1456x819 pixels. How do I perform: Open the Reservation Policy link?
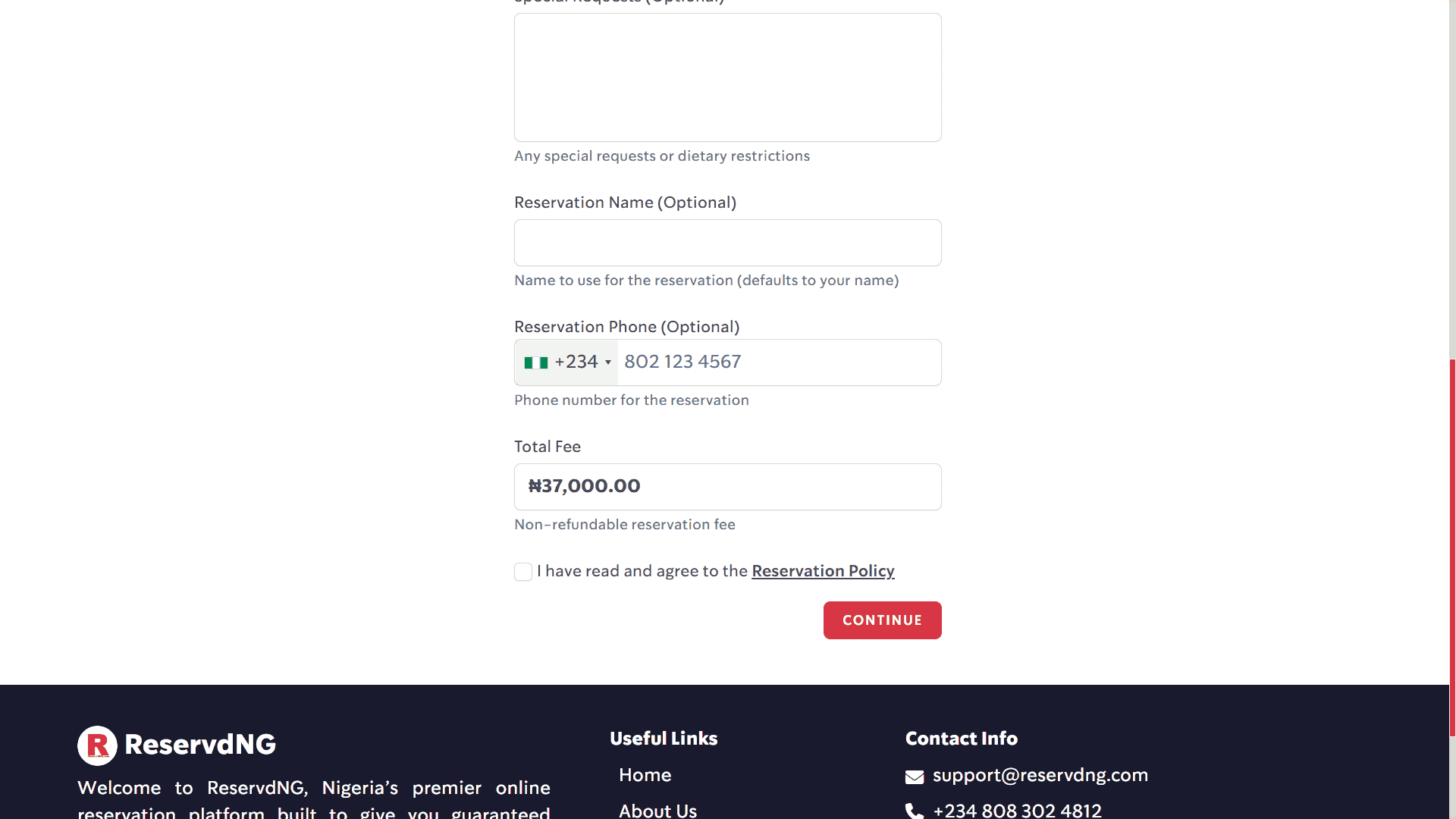[823, 571]
